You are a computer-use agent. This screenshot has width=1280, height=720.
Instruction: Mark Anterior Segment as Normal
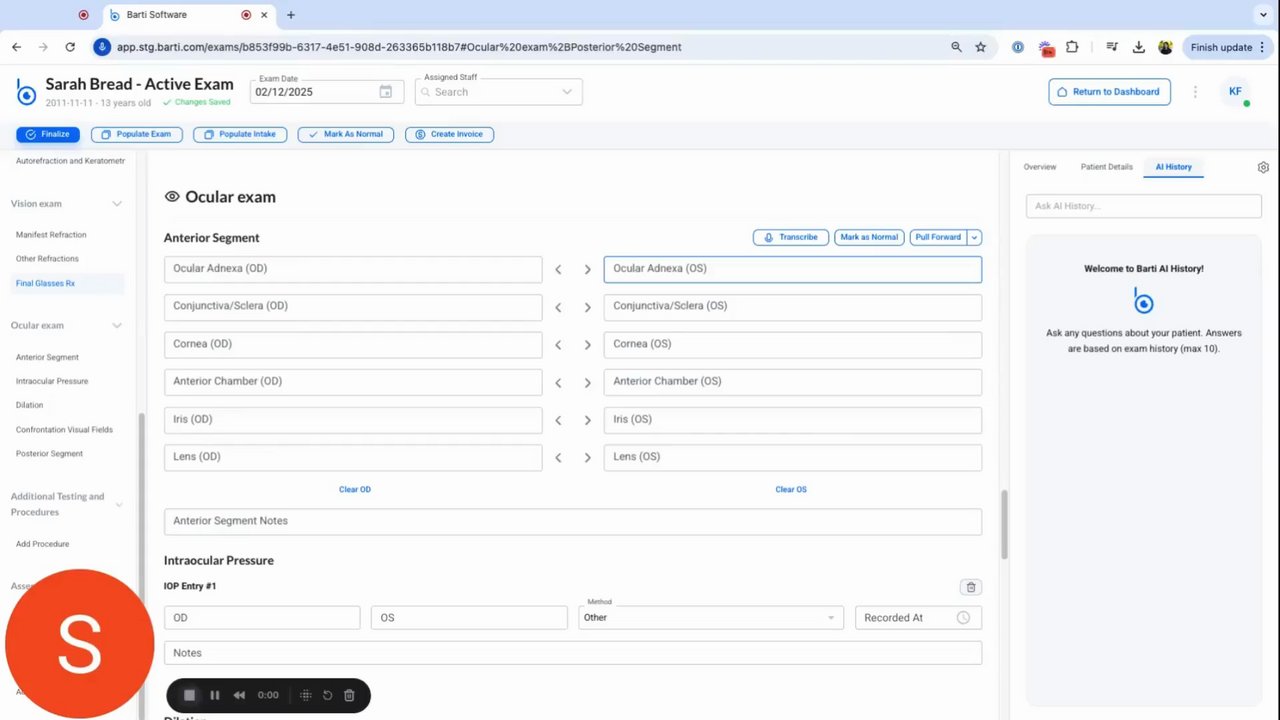pos(869,238)
